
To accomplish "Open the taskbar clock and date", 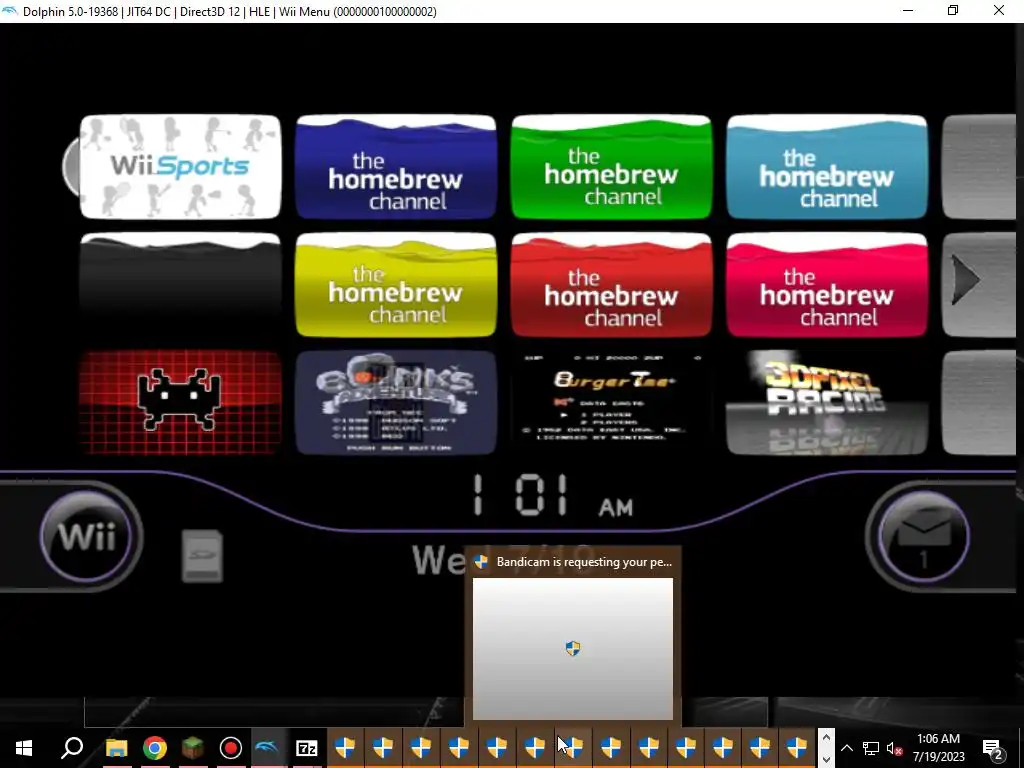I will [x=938, y=748].
